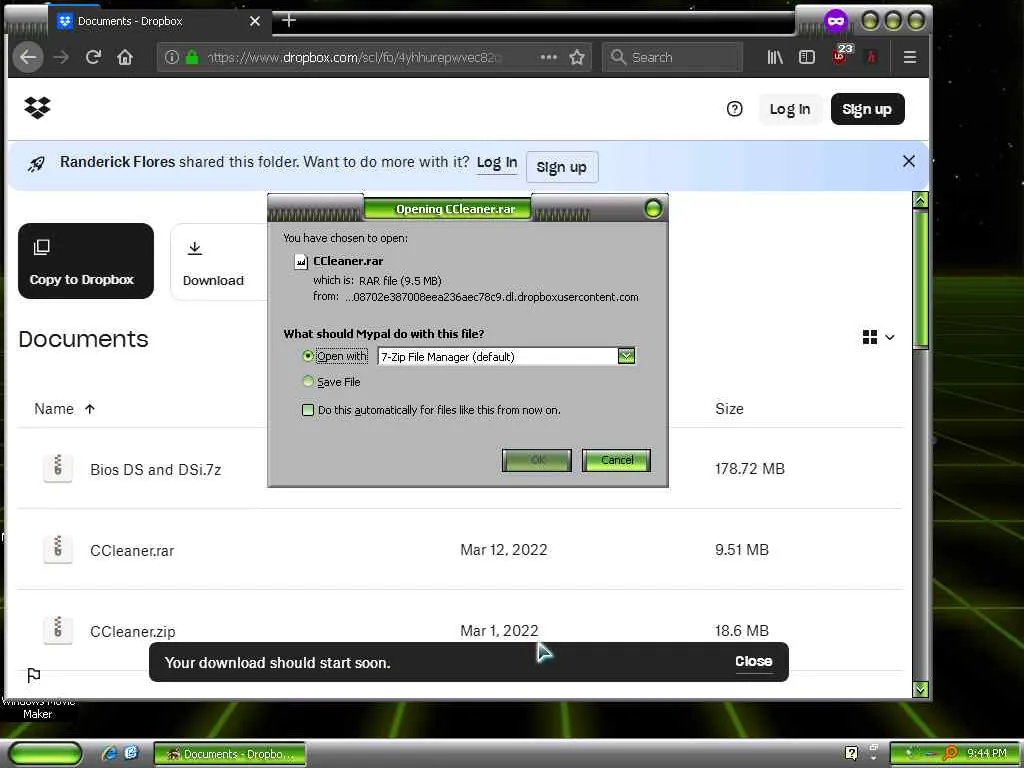The image size is (1024, 768).
Task: Click the second quick launch browser icon
Action: [x=131, y=753]
